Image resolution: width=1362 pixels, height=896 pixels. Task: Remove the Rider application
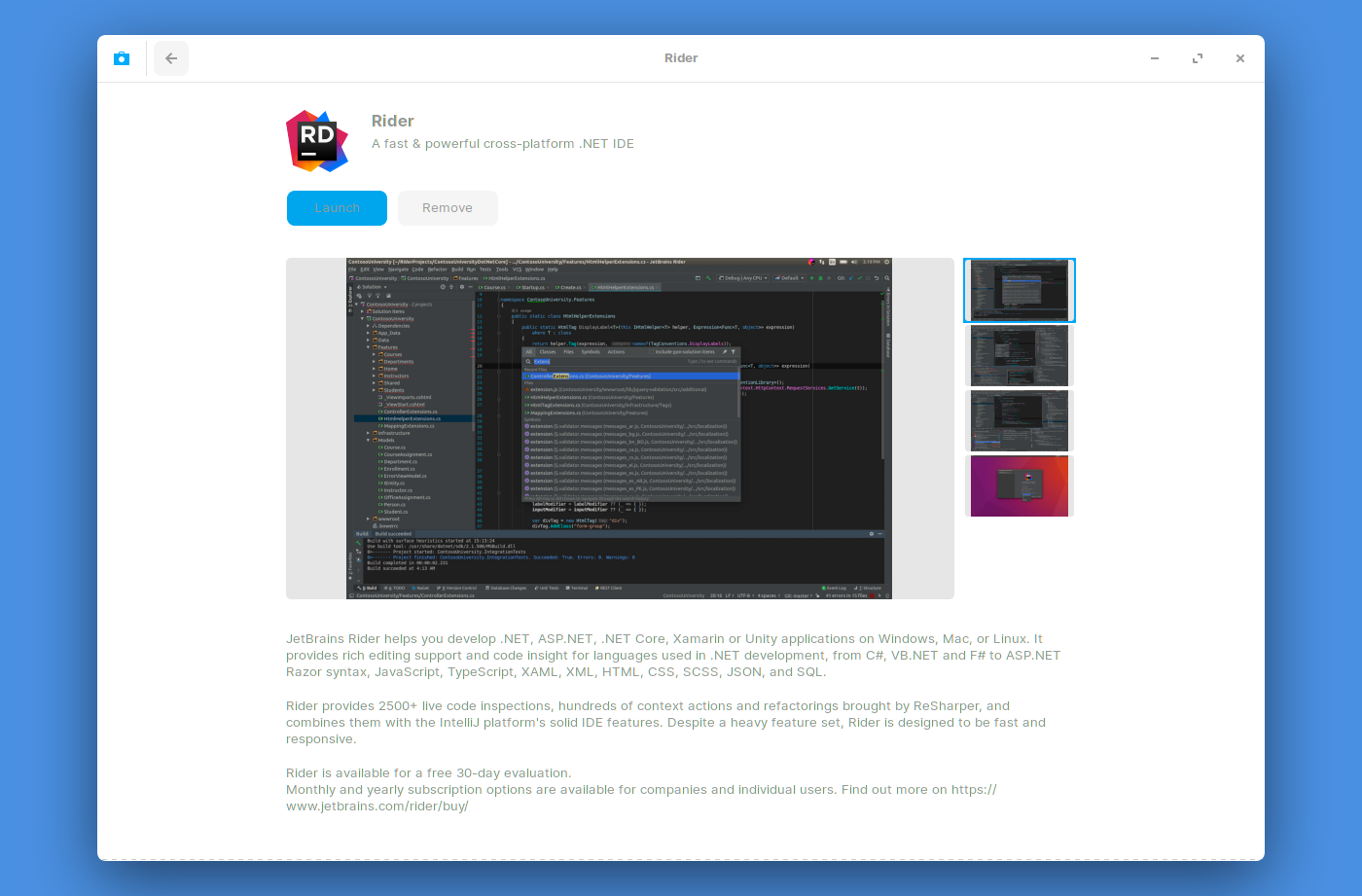click(448, 208)
